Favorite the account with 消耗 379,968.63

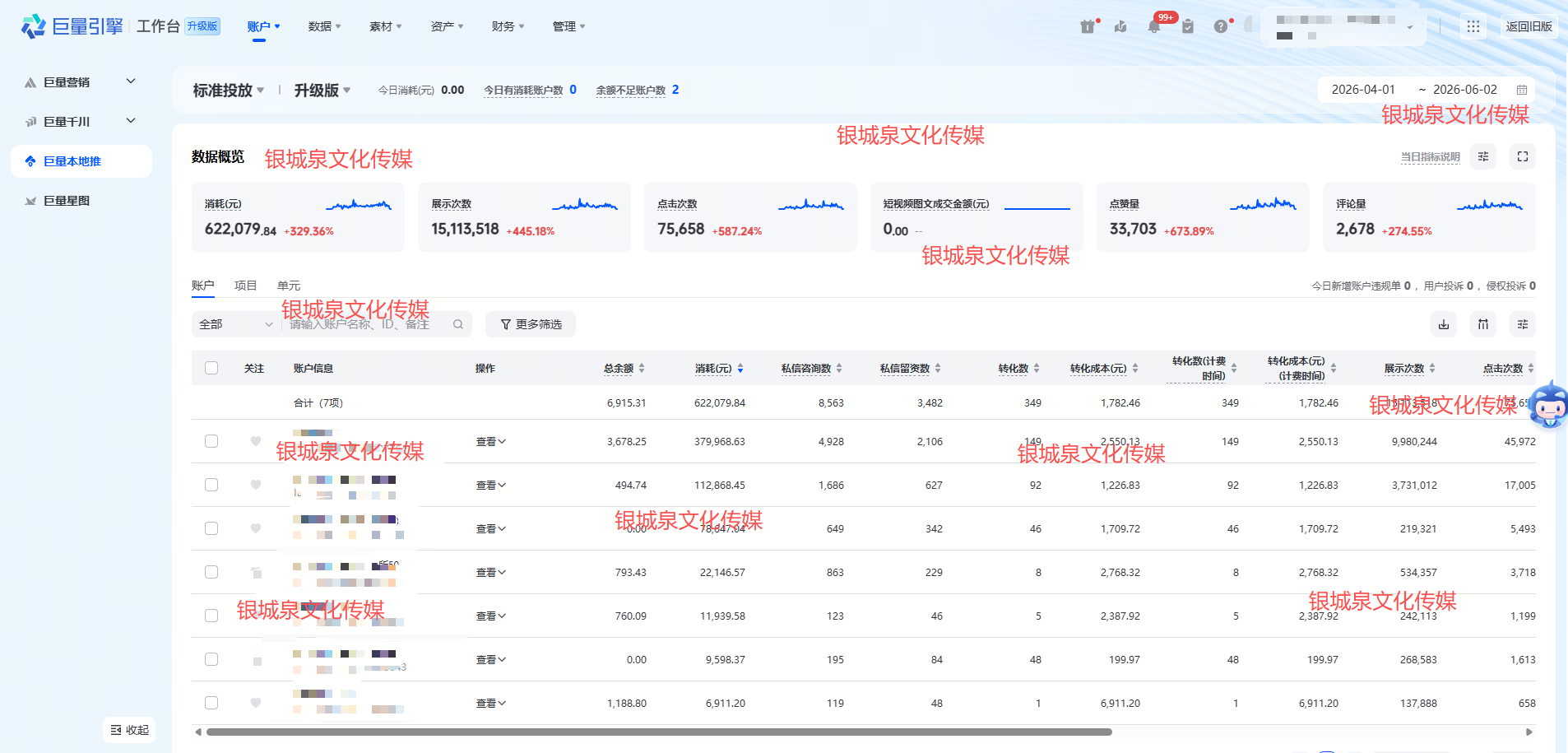pyautogui.click(x=256, y=441)
